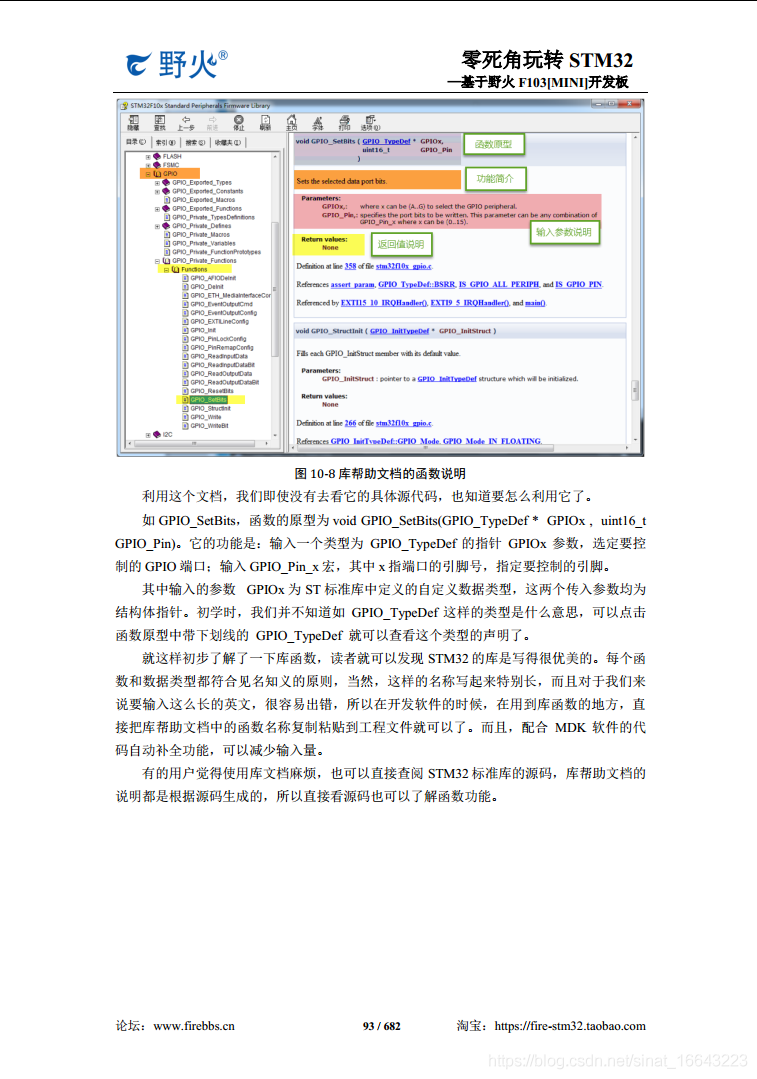The height and width of the screenshot is (1079, 757).
Task: Open line 266 definition link
Action: (x=350, y=423)
